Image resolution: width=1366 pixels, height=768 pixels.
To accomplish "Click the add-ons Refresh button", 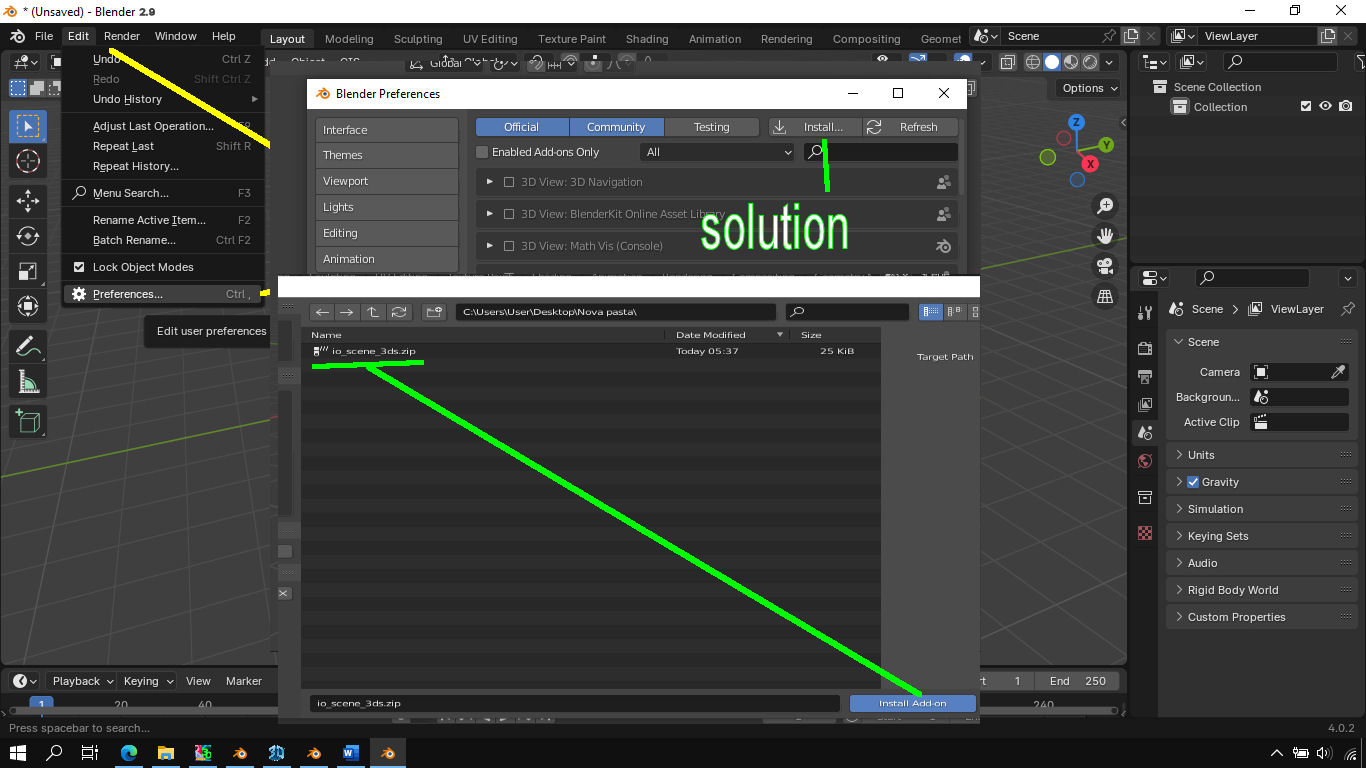I will 910,127.
